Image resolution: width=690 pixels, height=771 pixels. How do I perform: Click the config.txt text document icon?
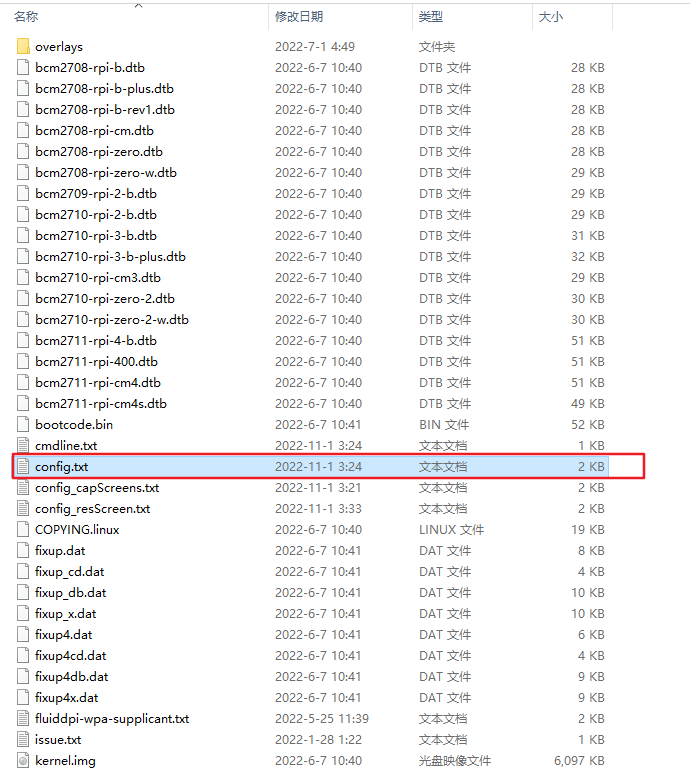[23, 467]
